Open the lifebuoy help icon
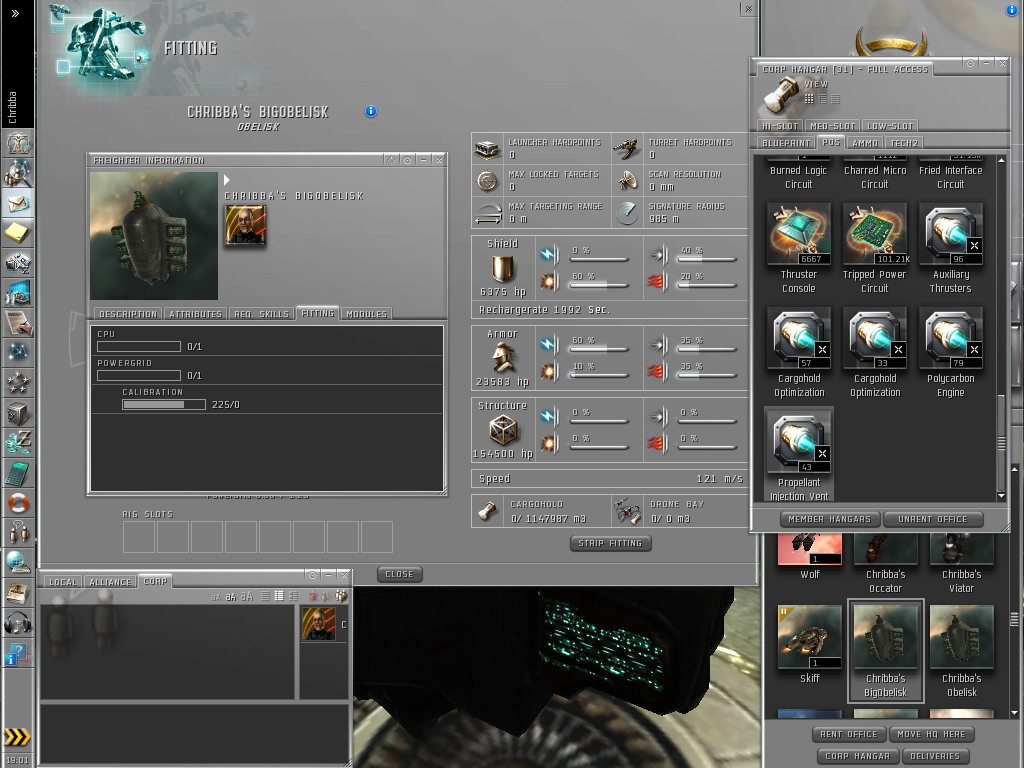1024x768 pixels. [18, 503]
